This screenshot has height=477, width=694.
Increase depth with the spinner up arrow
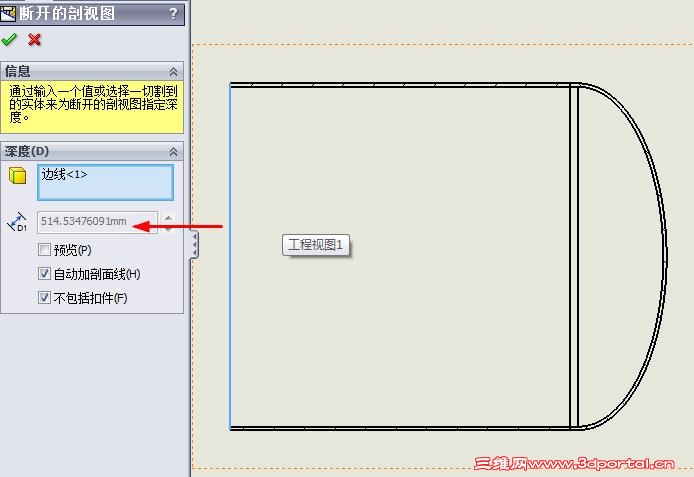pos(168,217)
